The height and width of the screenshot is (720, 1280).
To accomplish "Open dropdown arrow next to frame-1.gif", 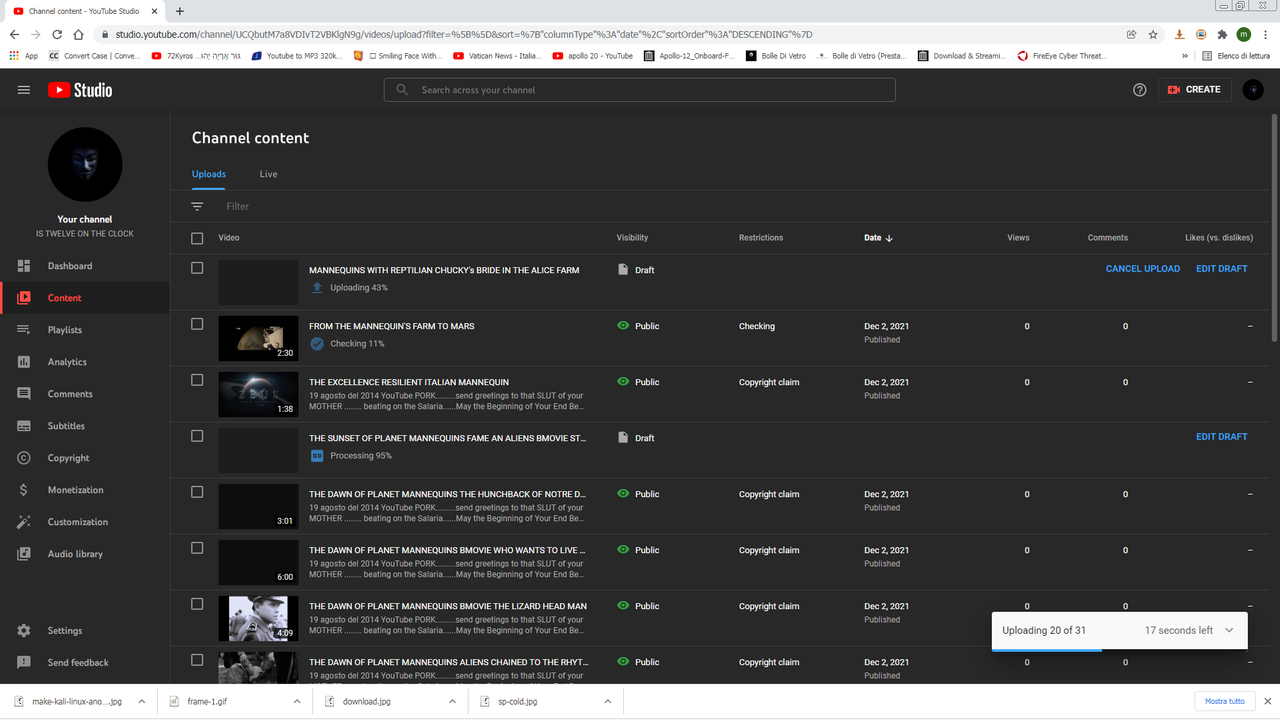I will click(x=297, y=701).
